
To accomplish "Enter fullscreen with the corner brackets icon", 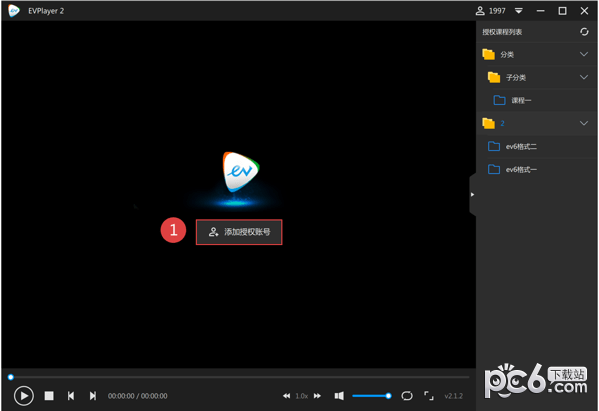I will (x=429, y=396).
